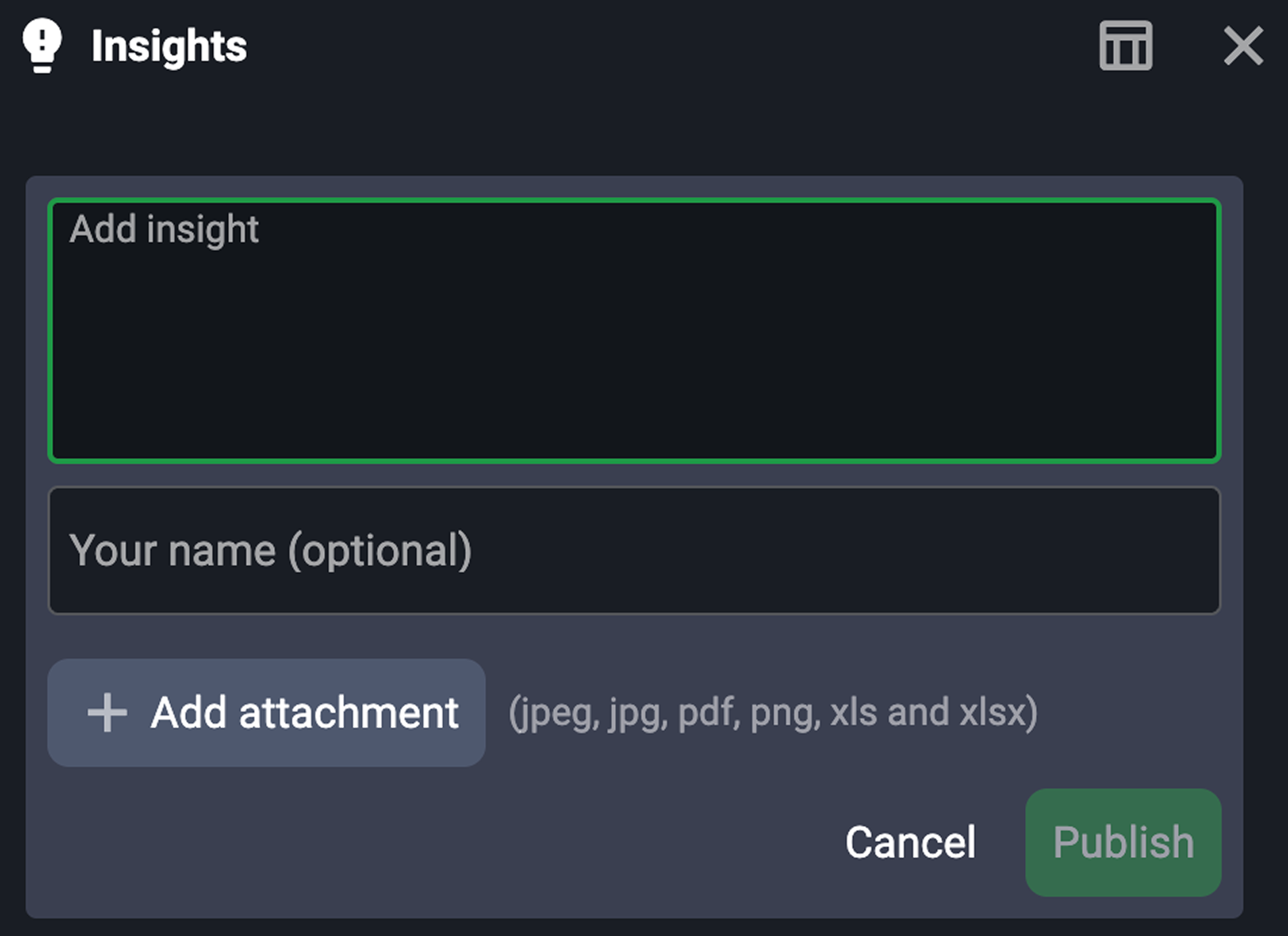Image resolution: width=1288 pixels, height=936 pixels.
Task: Tap the light bulb next to Insights title
Action: click(x=42, y=45)
